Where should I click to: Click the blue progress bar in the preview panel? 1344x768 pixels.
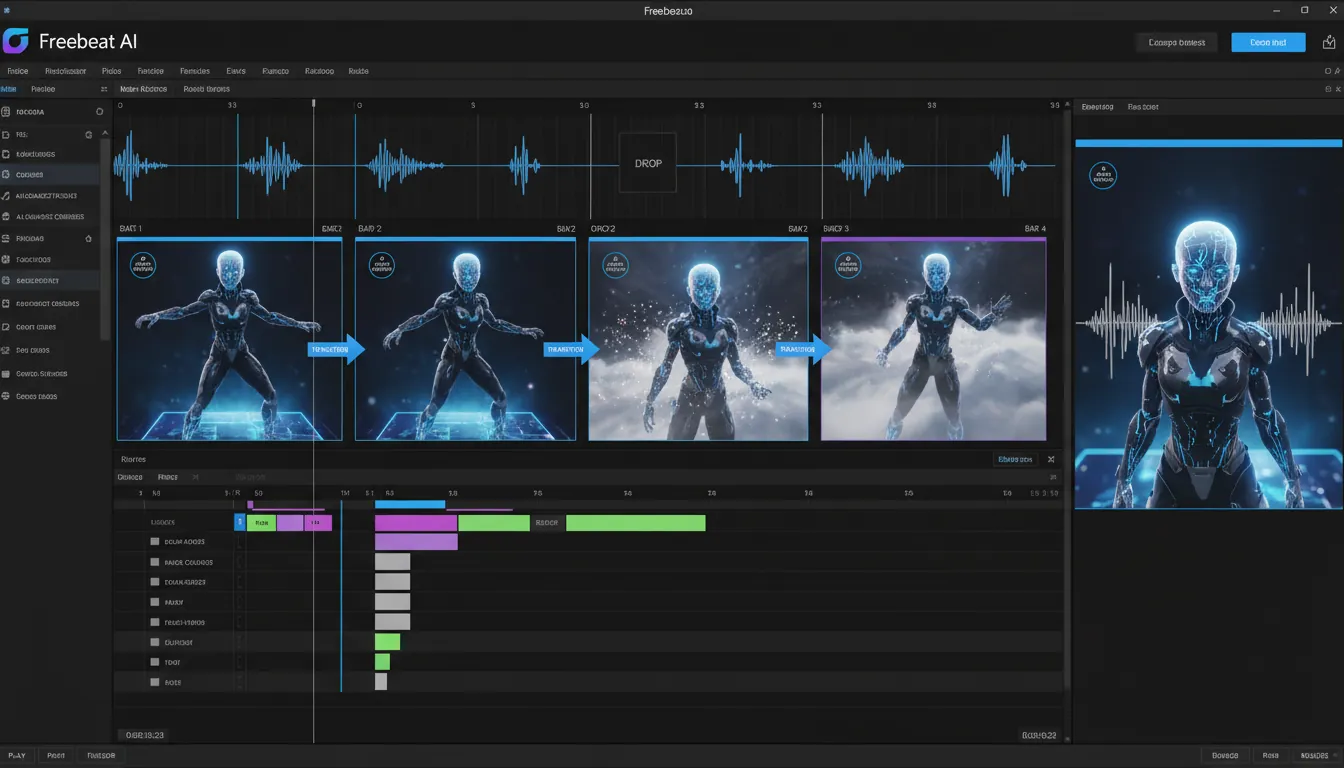tap(1208, 142)
